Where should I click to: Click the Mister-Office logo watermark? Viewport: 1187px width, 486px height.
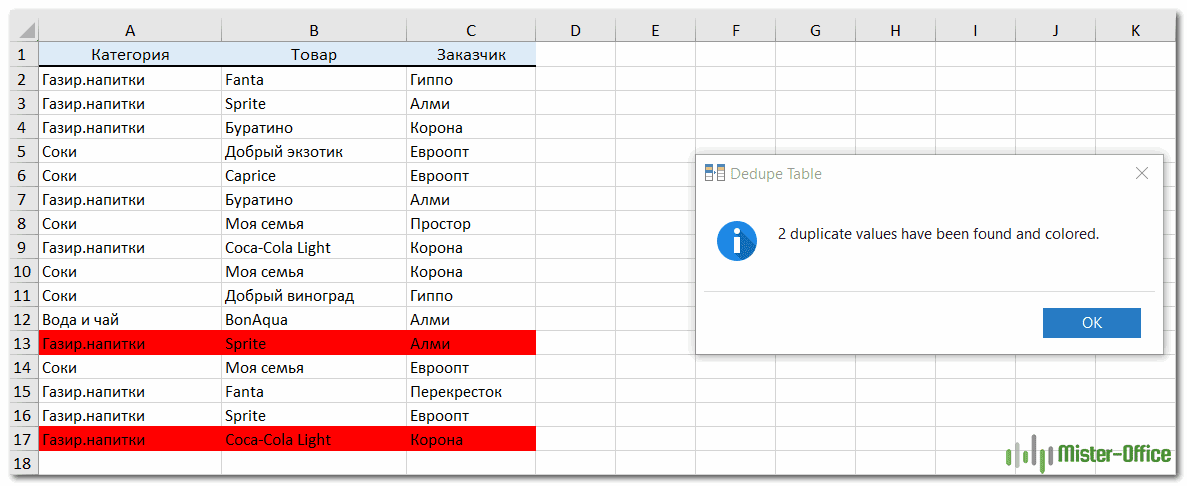(x=1088, y=455)
